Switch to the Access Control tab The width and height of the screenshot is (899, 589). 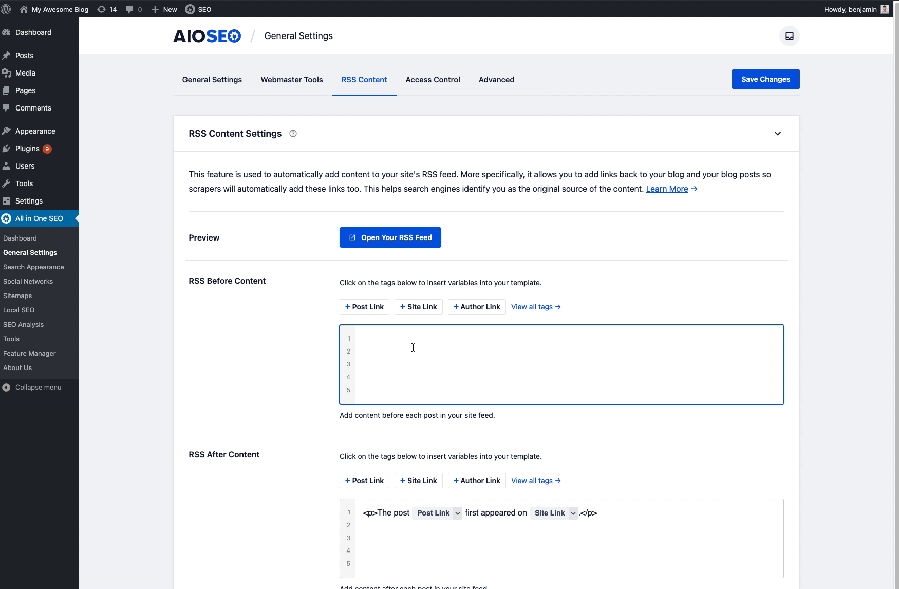point(433,80)
